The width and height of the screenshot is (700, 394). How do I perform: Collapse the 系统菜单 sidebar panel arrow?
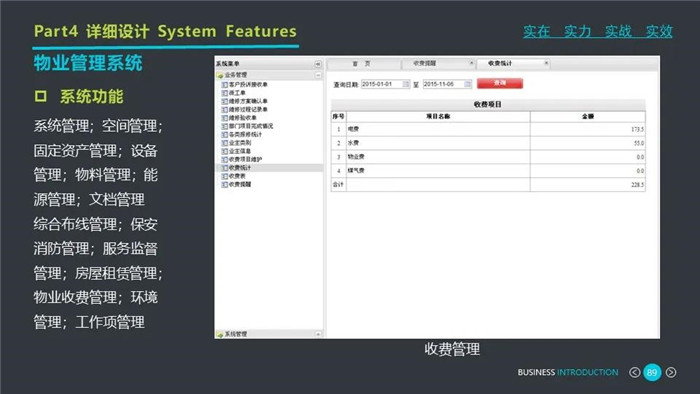(x=318, y=64)
